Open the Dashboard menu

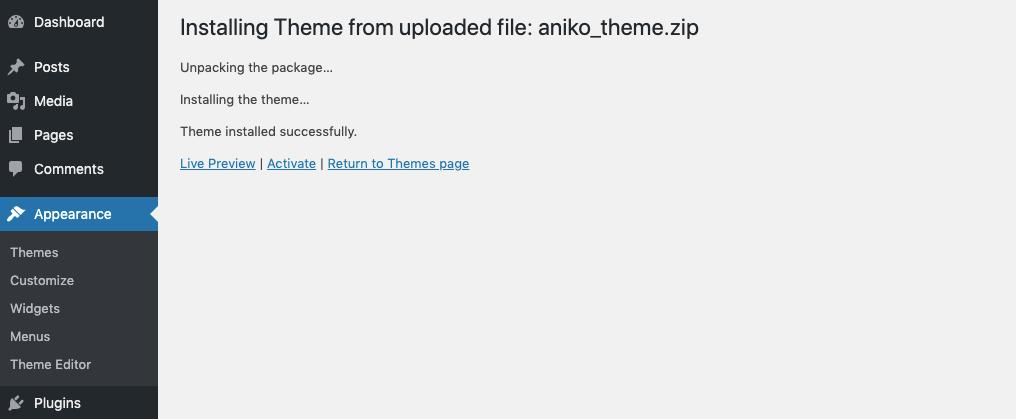pyautogui.click(x=68, y=22)
